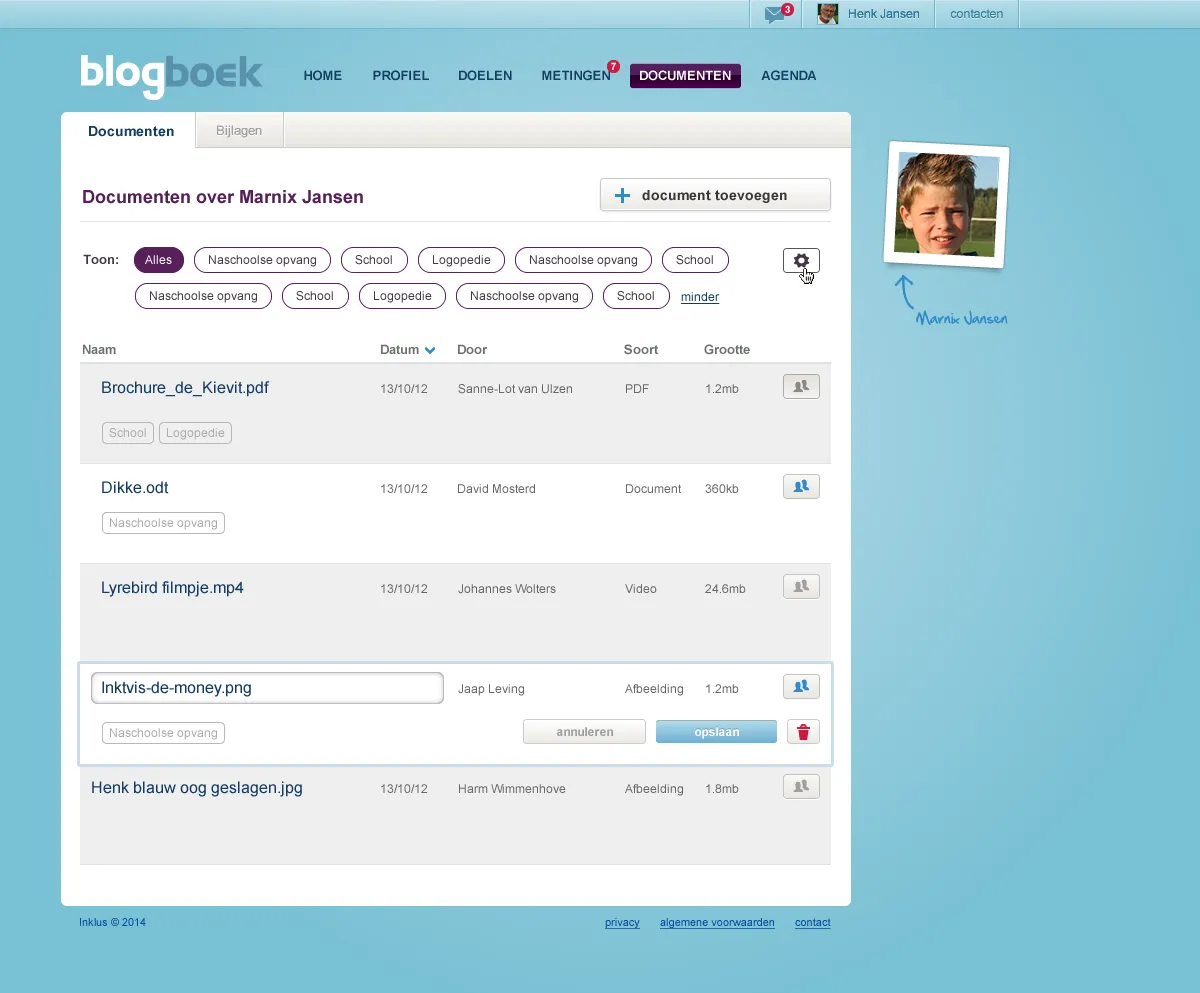The image size is (1200, 993).
Task: Click the sharing icon for Lyrebird filmpje.mp4
Action: coord(800,586)
